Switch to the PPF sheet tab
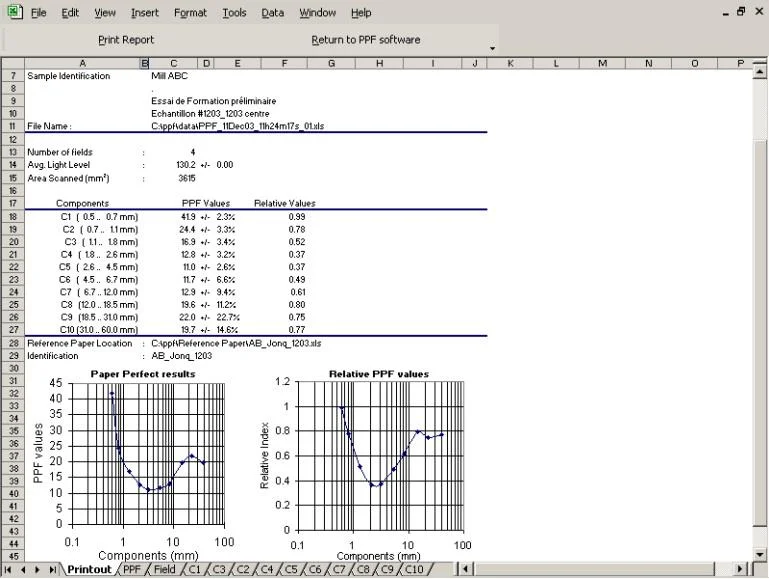Viewport: 769px width, 579px height. (x=131, y=569)
